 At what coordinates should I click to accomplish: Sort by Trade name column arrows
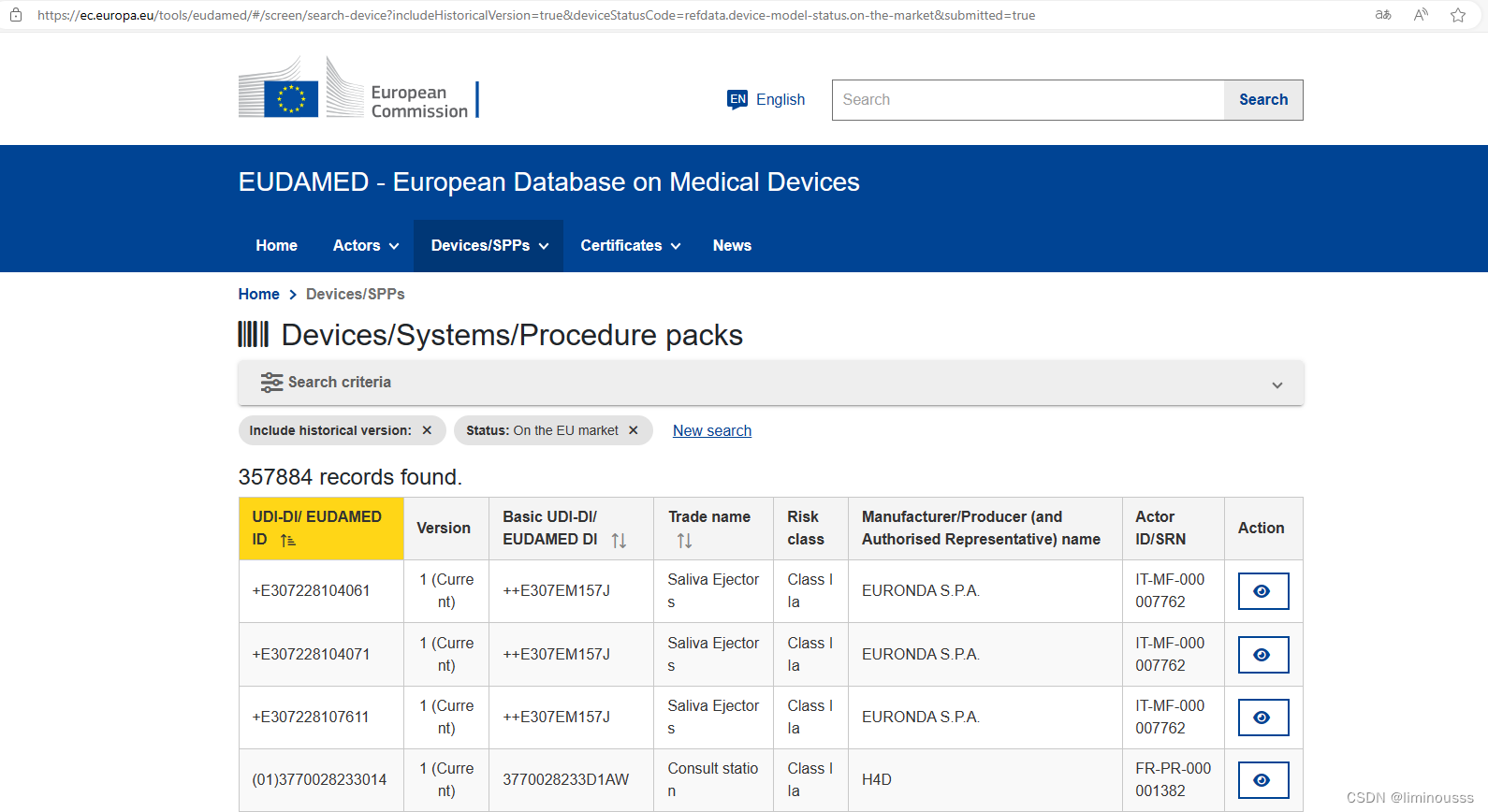point(684,541)
